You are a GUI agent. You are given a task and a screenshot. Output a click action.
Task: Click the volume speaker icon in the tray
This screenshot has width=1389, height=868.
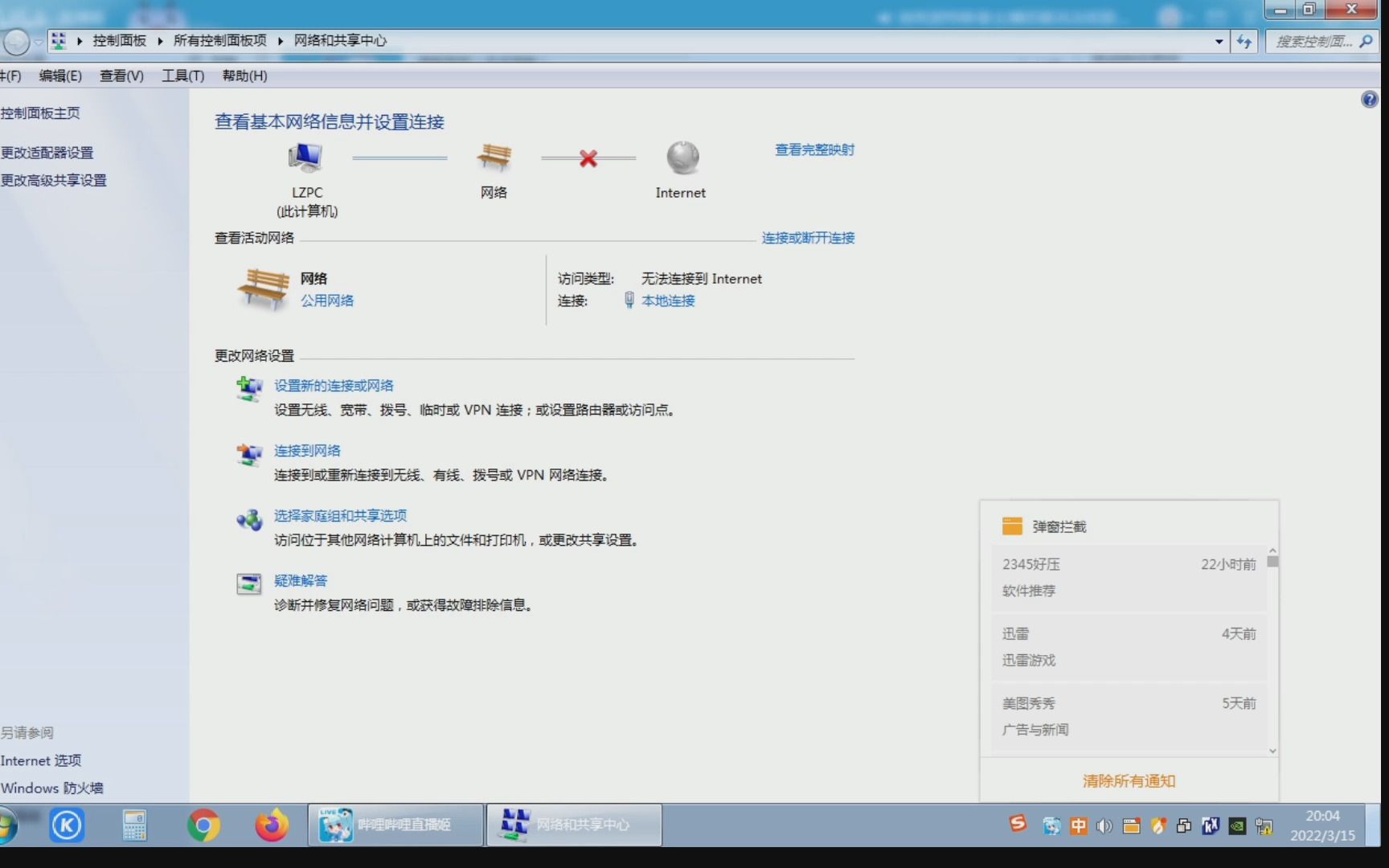tap(1104, 826)
